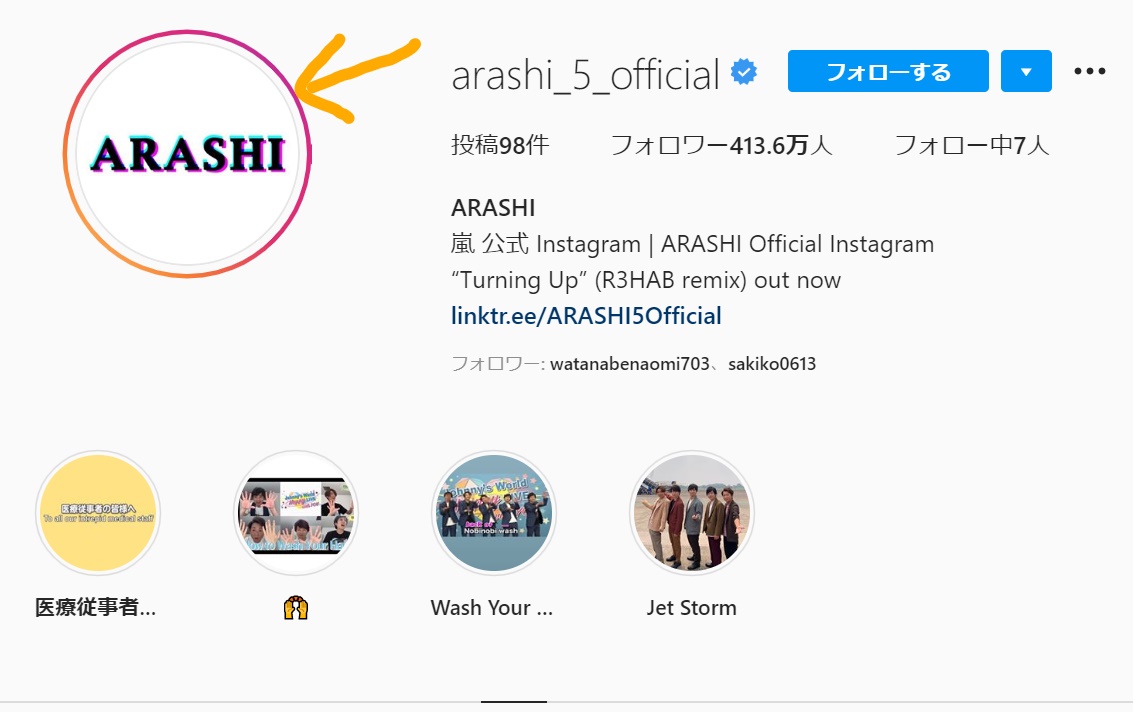Click the blue verified badge
Image resolution: width=1133 pixels, height=712 pixels.
point(744,72)
